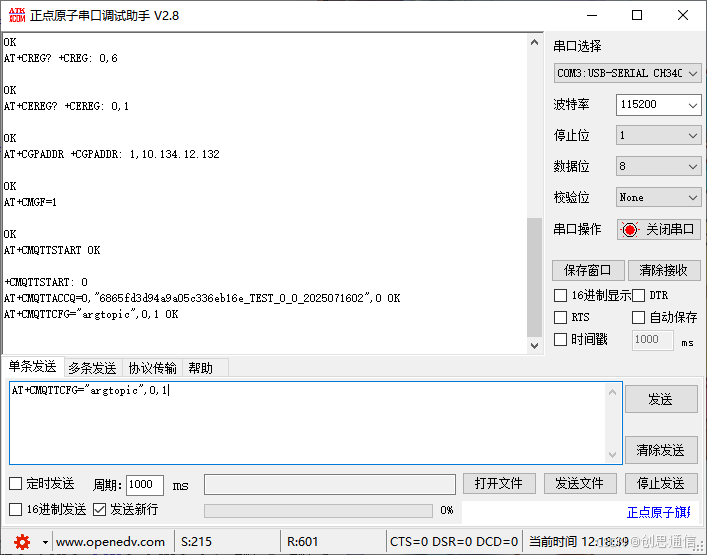Click the CTS=0 DSR=0 DCD=0 status
The image size is (707, 555).
(454, 541)
